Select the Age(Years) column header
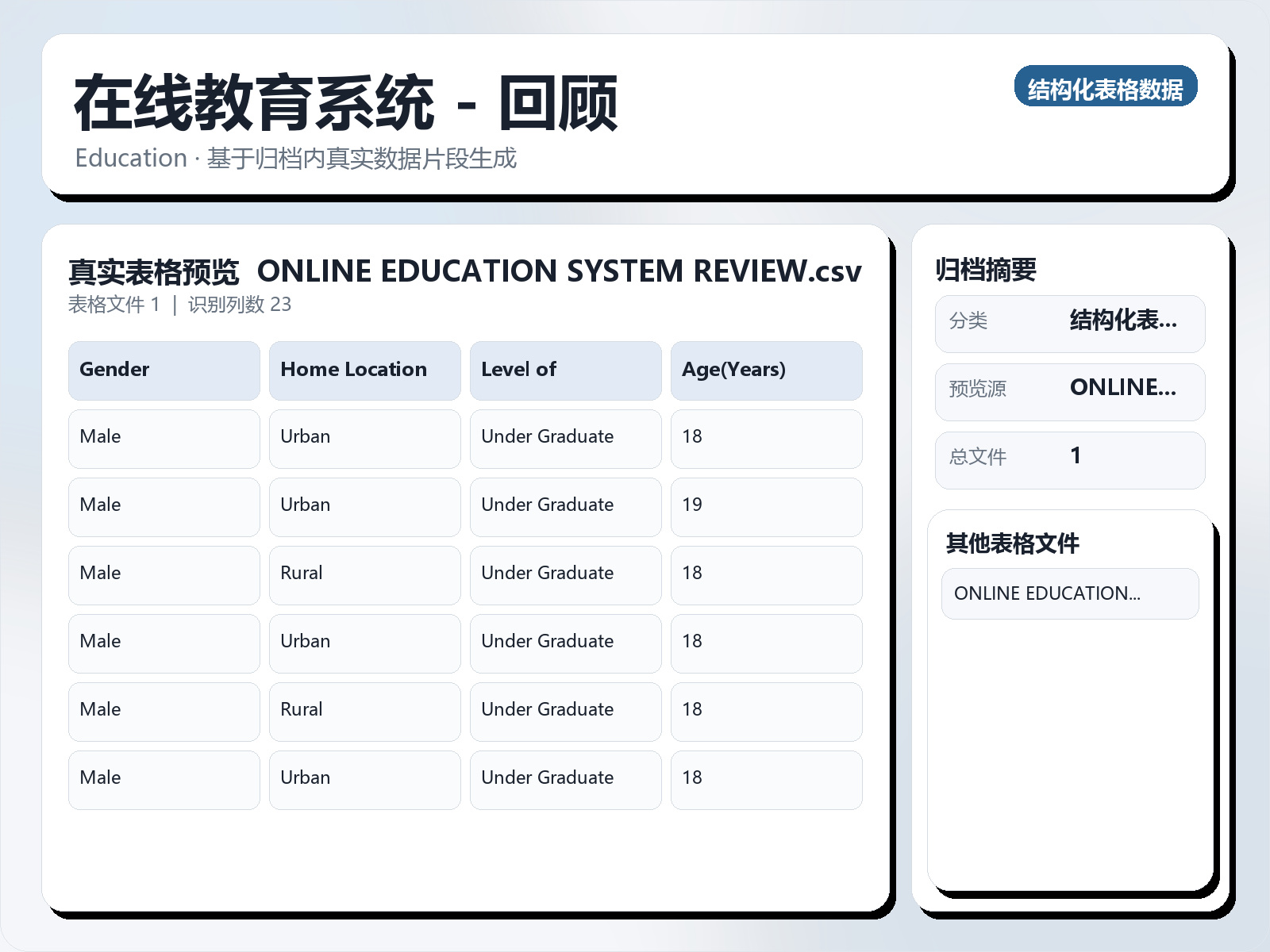The width and height of the screenshot is (1270, 952). click(767, 370)
